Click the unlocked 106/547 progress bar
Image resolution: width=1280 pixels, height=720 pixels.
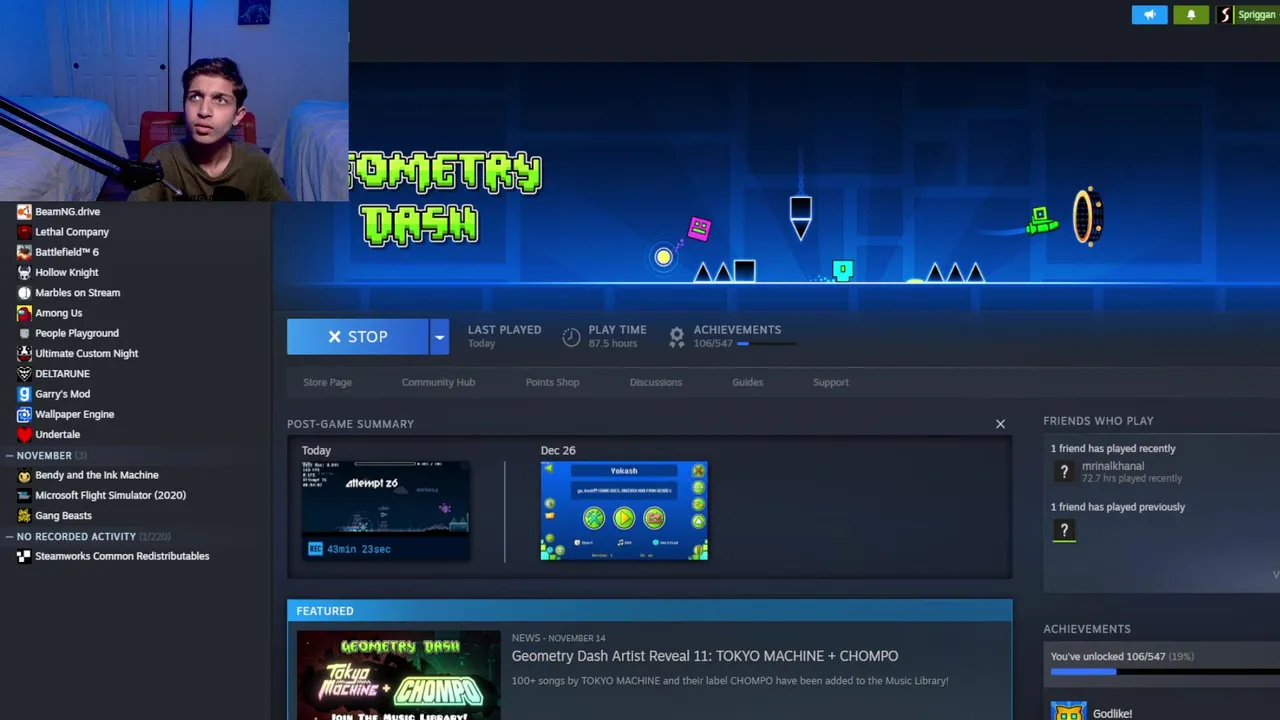coord(1165,672)
